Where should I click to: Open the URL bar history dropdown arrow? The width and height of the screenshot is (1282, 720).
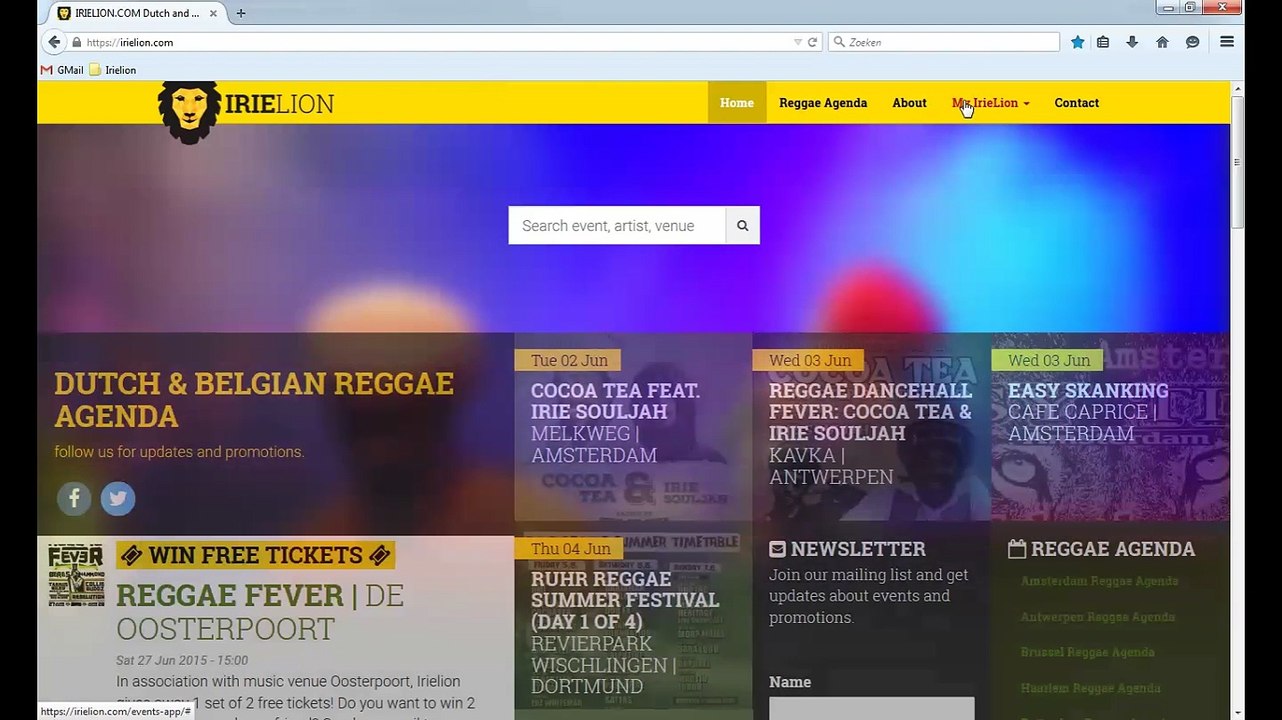pos(797,42)
